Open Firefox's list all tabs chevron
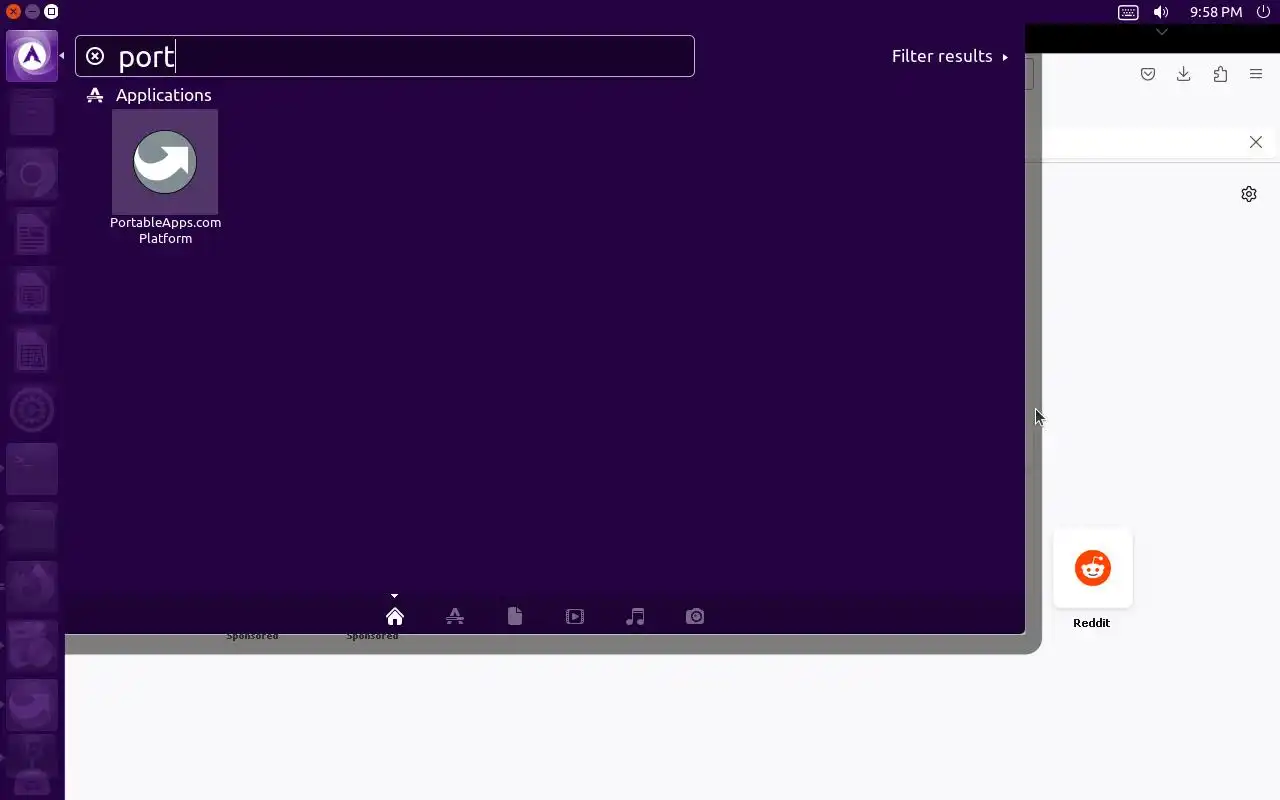 tap(1161, 32)
